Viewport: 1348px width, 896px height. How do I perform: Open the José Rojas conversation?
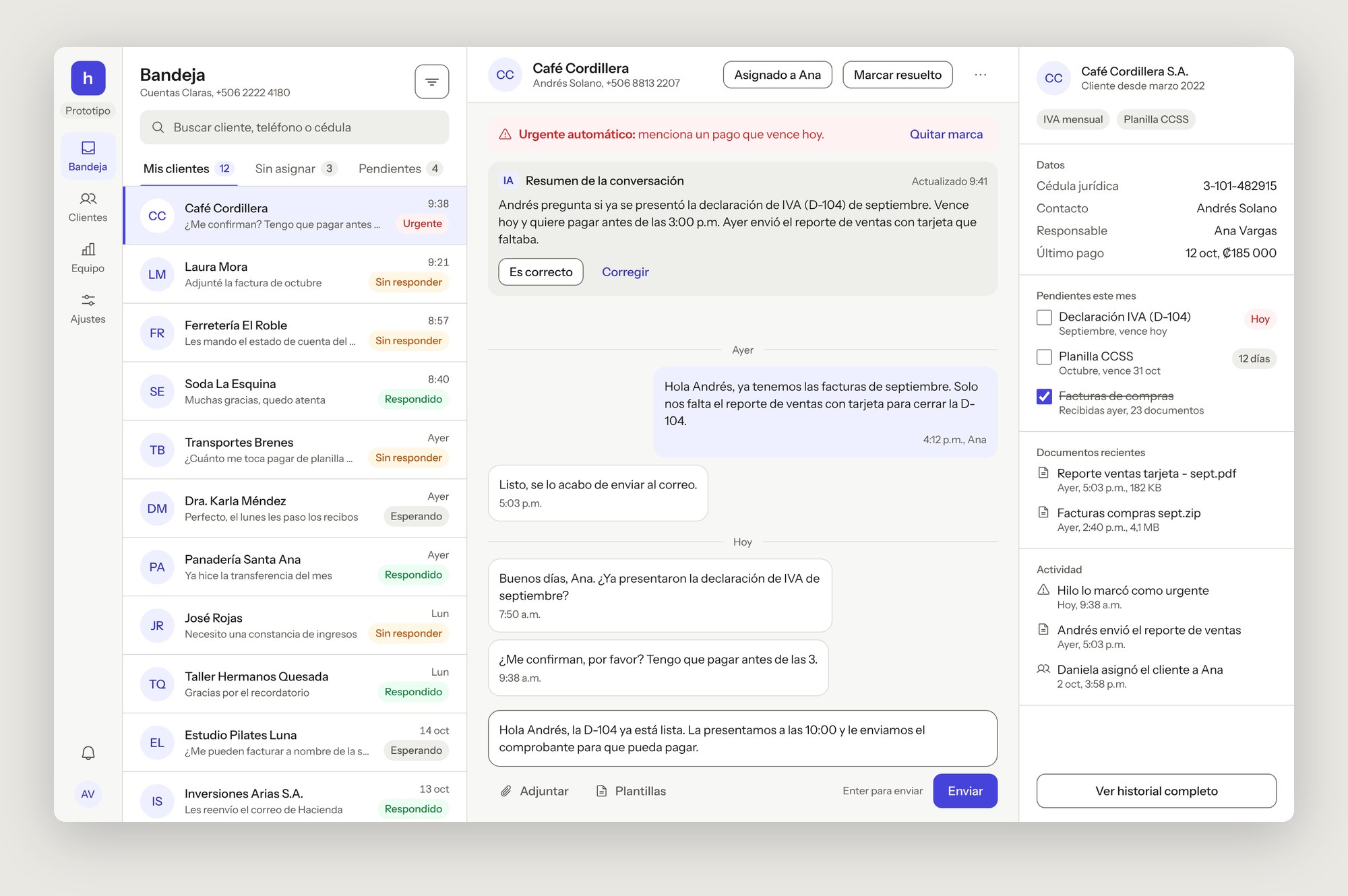coord(295,626)
